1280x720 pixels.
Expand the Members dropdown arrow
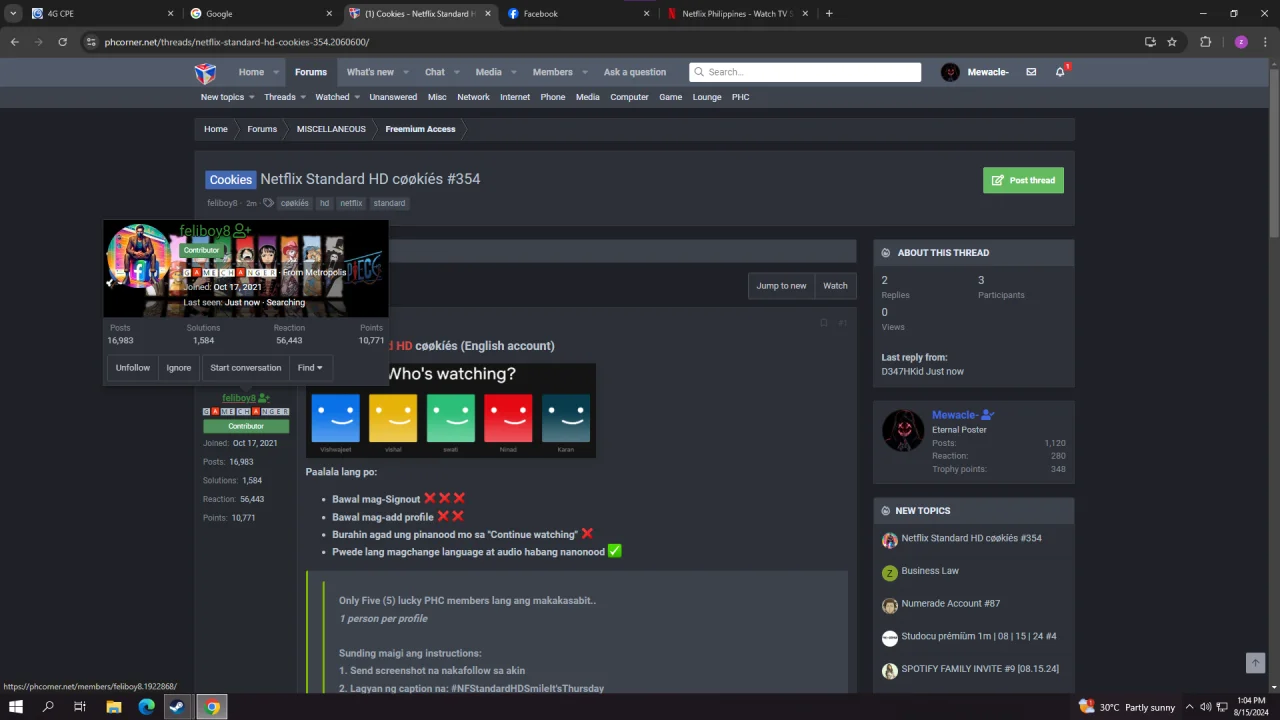[x=585, y=72]
